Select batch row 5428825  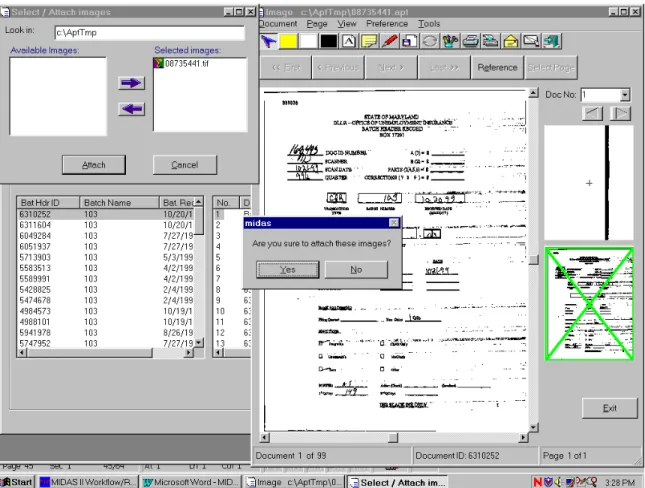pyautogui.click(x=105, y=290)
